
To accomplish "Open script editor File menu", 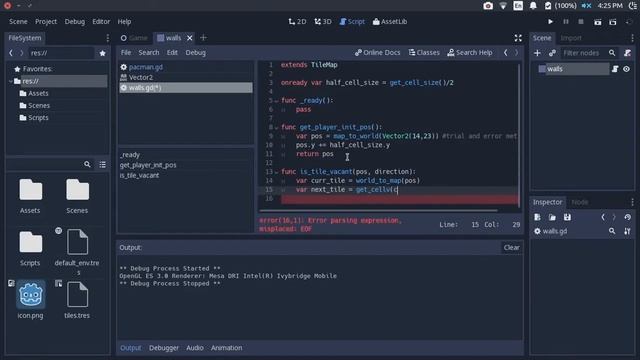I will click(126, 53).
